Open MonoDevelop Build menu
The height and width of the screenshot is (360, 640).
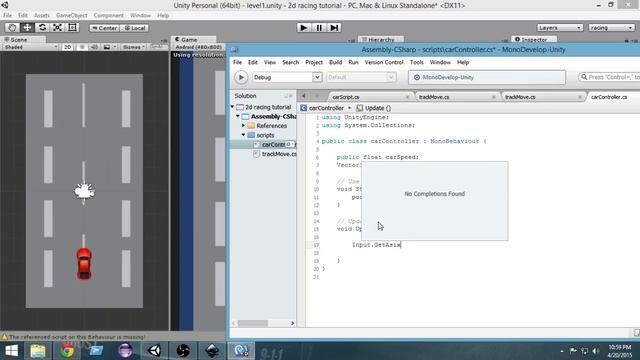(x=336, y=62)
